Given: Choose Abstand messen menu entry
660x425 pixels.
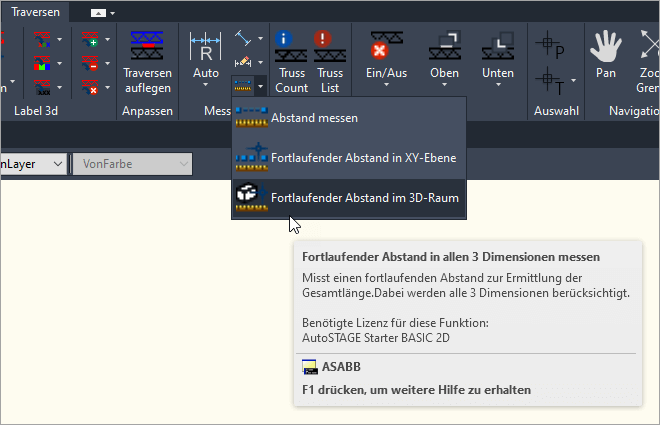Looking at the screenshot, I should pyautogui.click(x=349, y=118).
